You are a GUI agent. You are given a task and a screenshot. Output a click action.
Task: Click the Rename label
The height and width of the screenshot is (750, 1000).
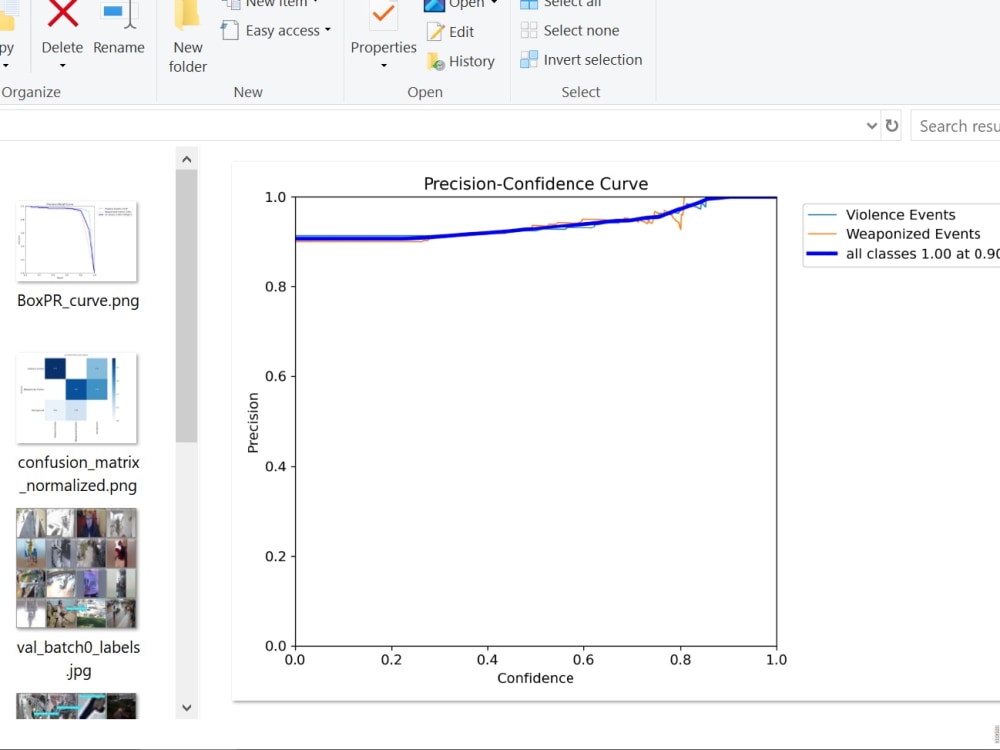(x=119, y=47)
